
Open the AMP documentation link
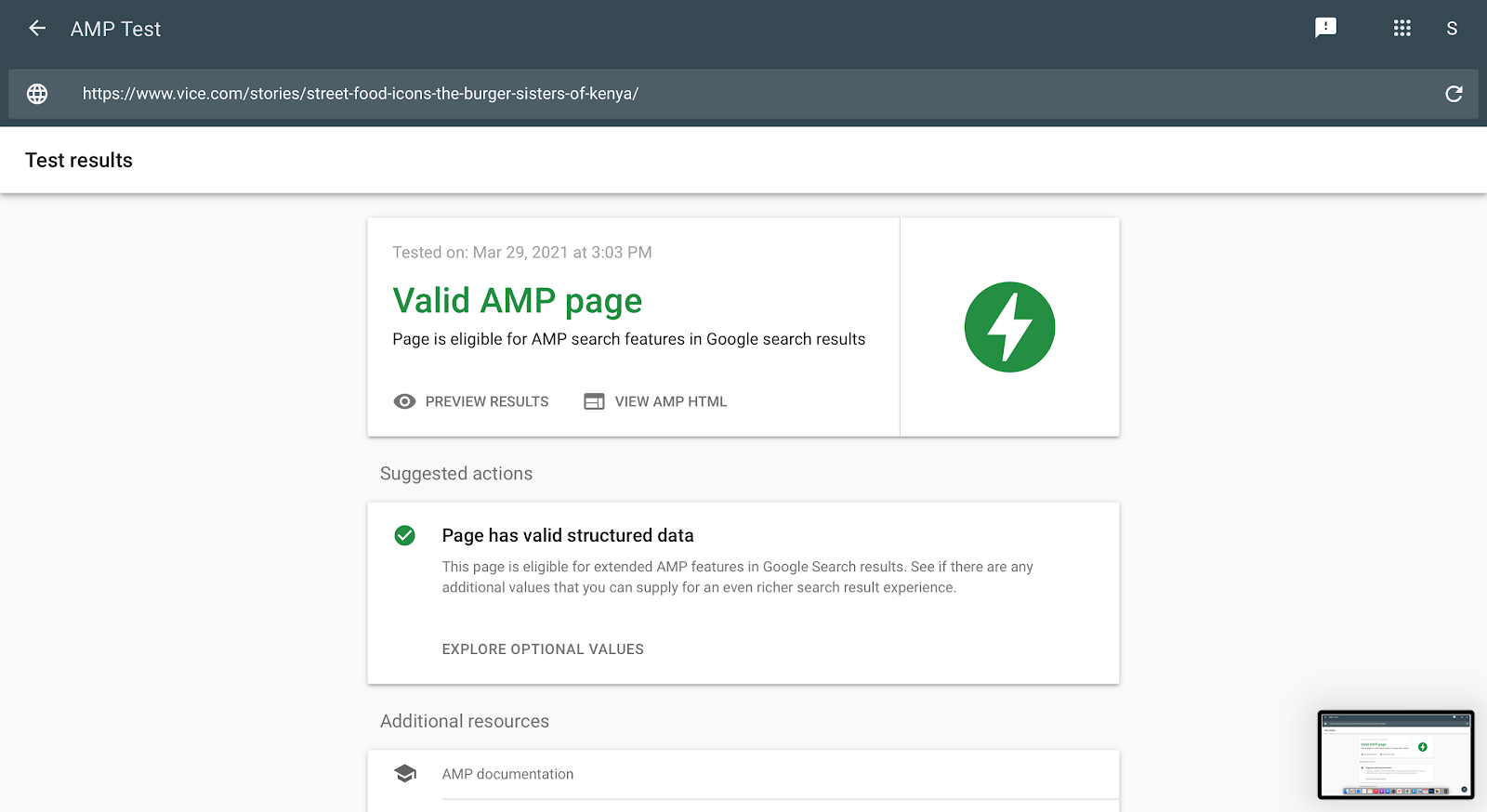507,774
